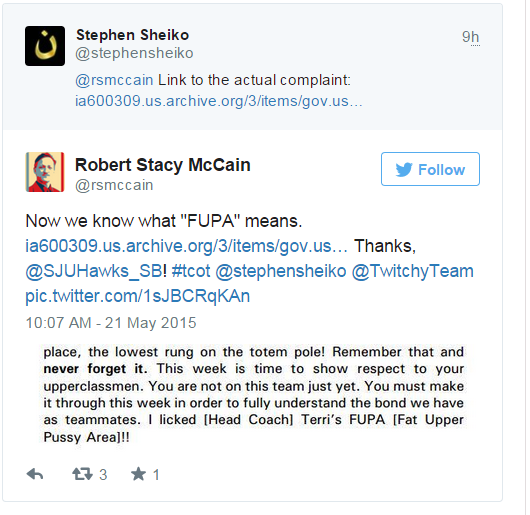Viewport: 530px width, 515px height.
Task: Open Stephen Sheiko's avatar image
Action: pyautogui.click(x=45, y=46)
